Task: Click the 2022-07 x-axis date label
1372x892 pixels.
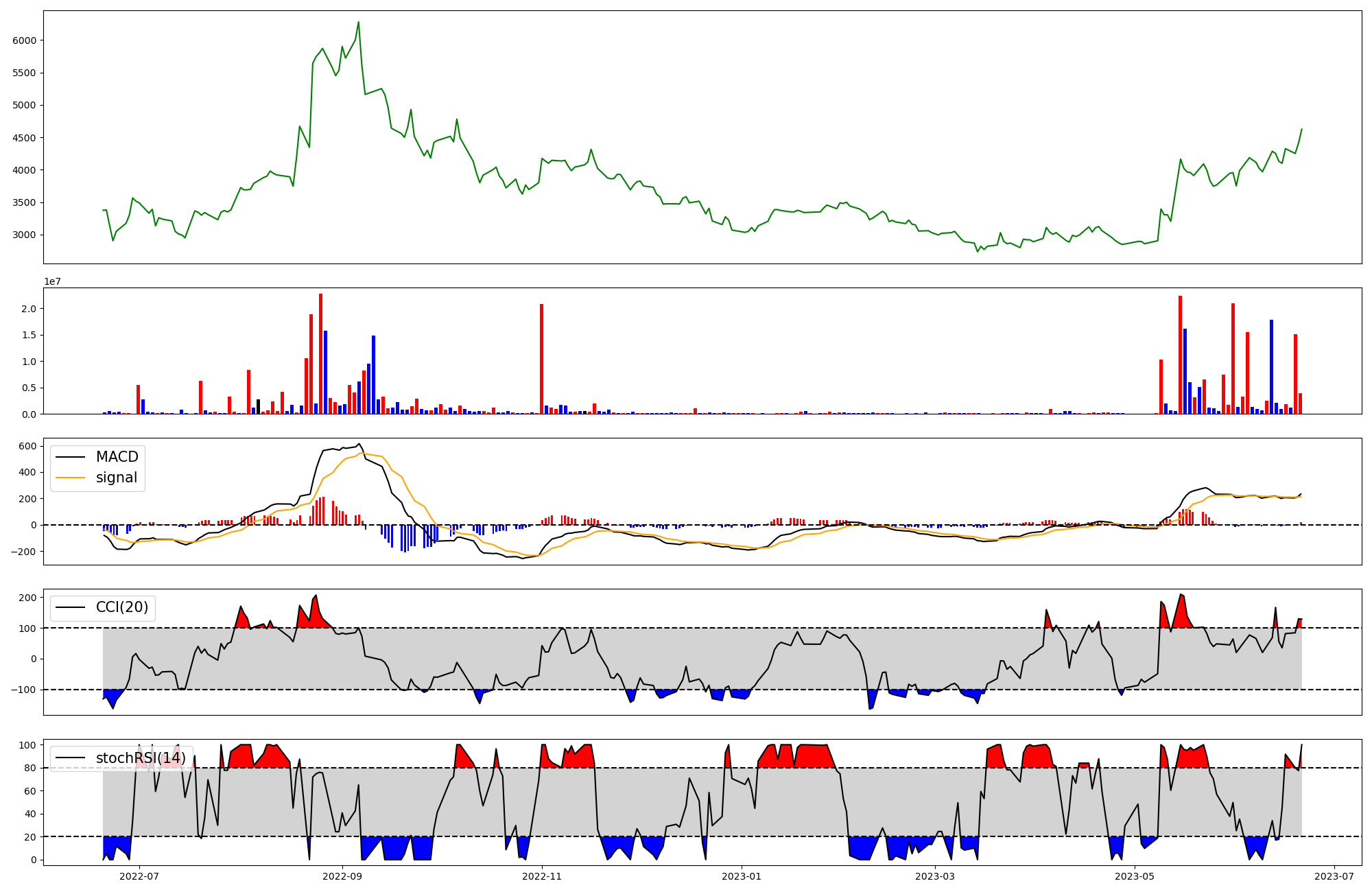Action: (139, 876)
